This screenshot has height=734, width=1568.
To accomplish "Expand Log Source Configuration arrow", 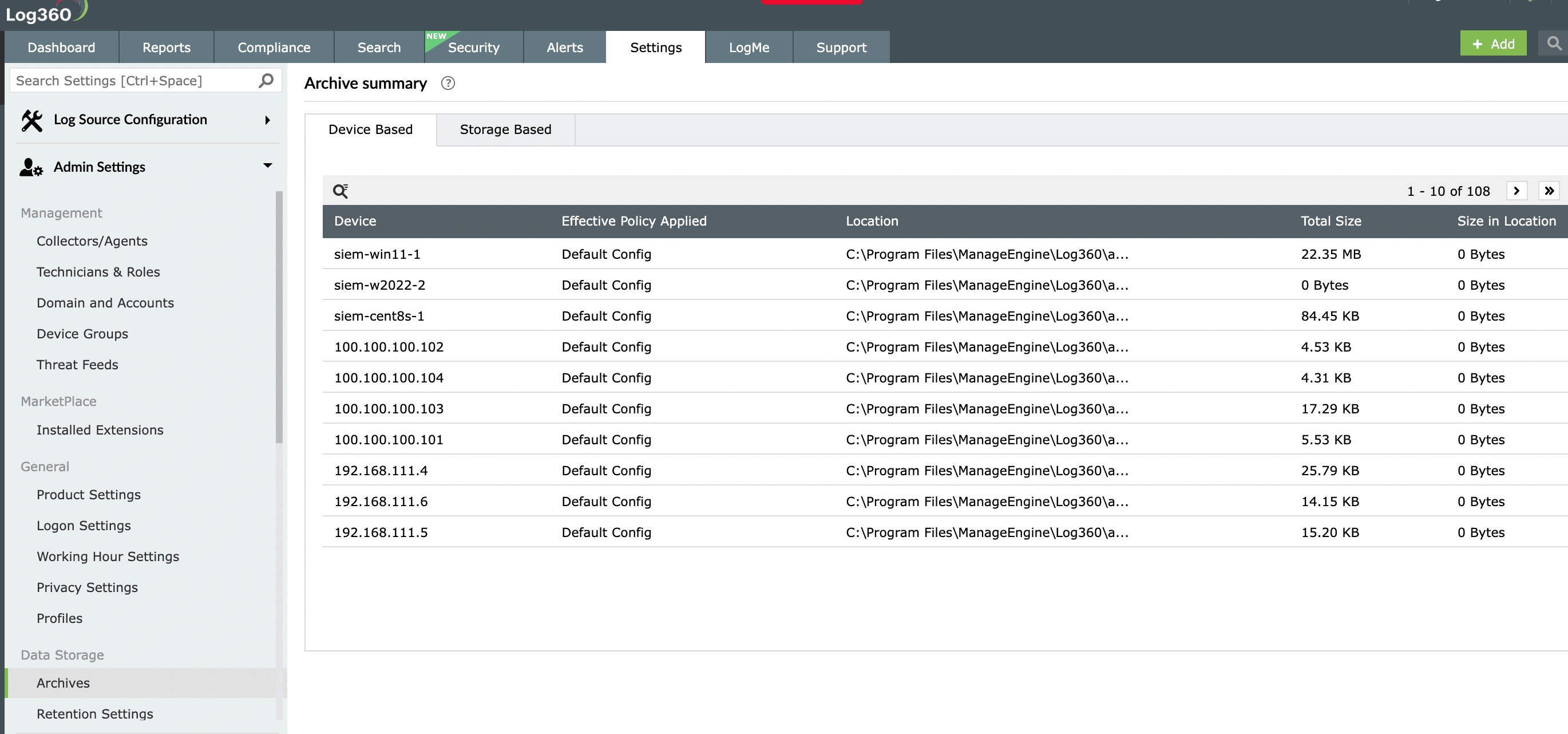I will 267,120.
